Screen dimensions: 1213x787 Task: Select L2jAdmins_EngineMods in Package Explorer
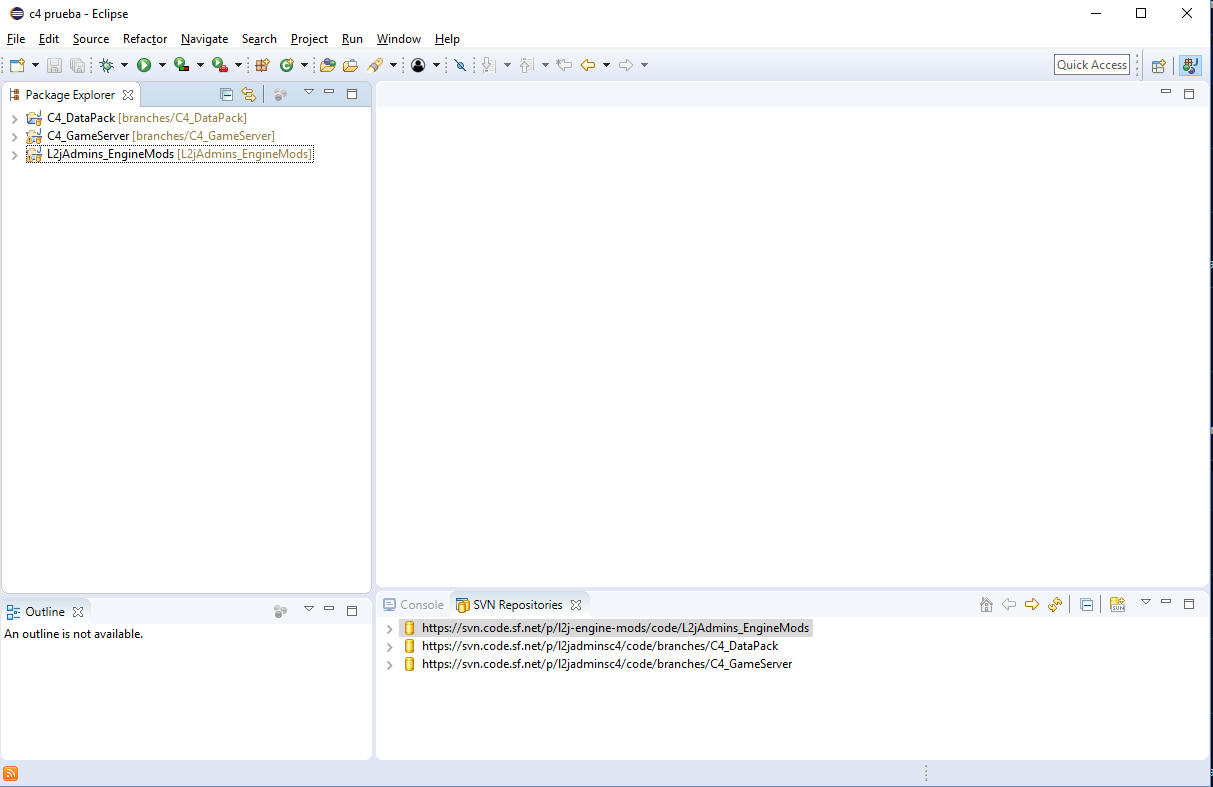pos(169,154)
